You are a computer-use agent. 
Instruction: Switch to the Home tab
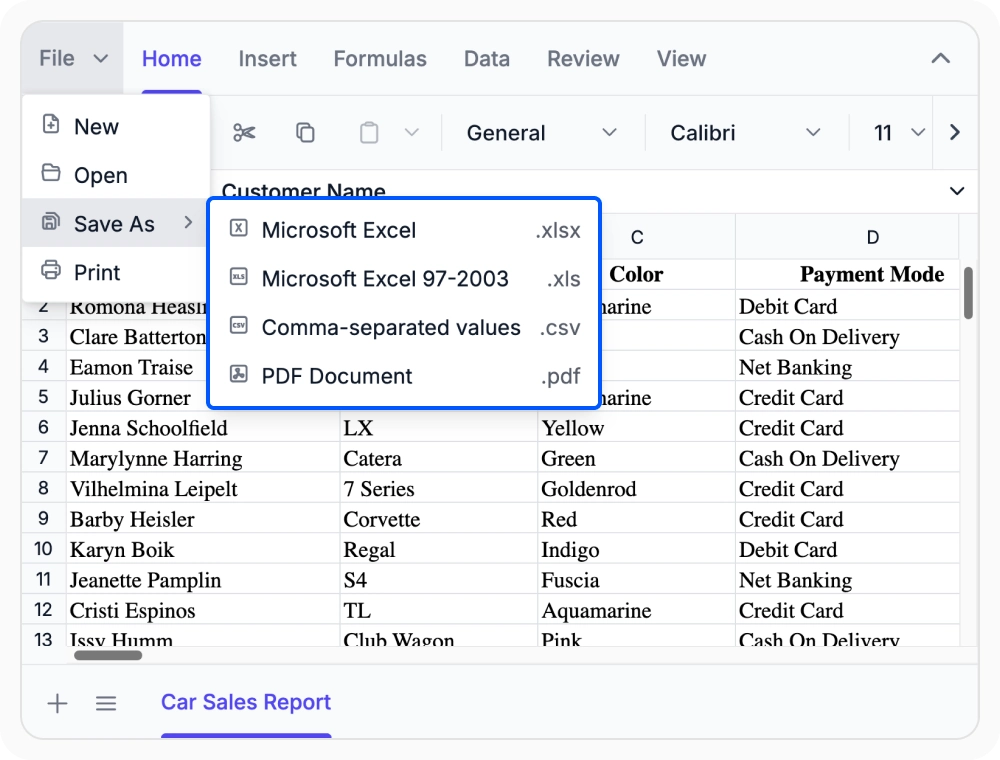tap(172, 59)
